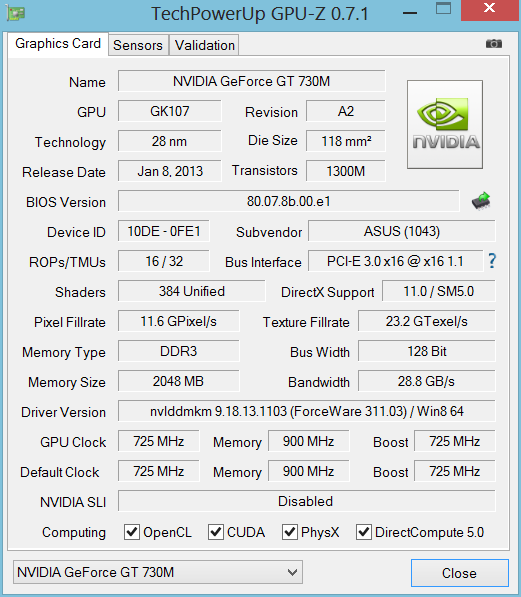
Task: Toggle the PhysX checkbox
Action: click(289, 532)
